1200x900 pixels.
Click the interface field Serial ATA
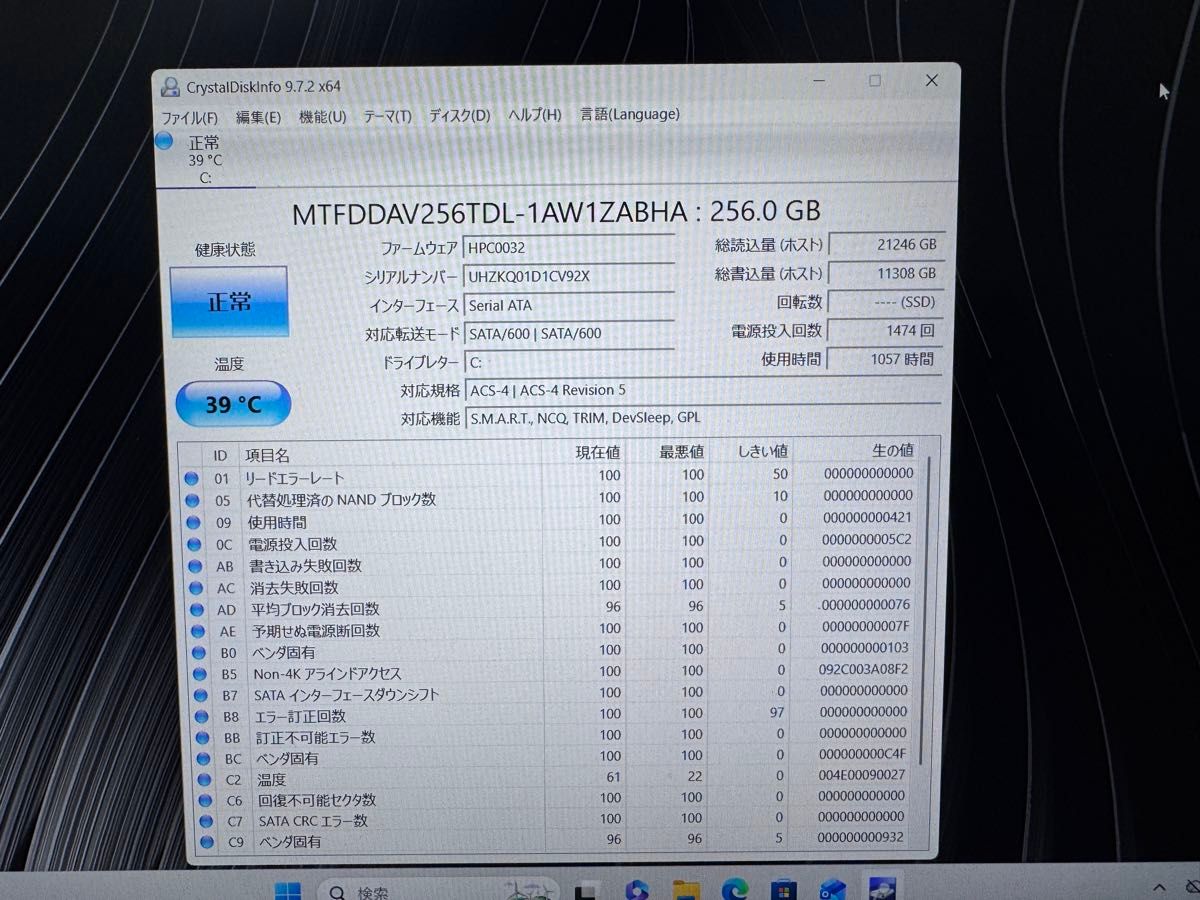(x=569, y=305)
